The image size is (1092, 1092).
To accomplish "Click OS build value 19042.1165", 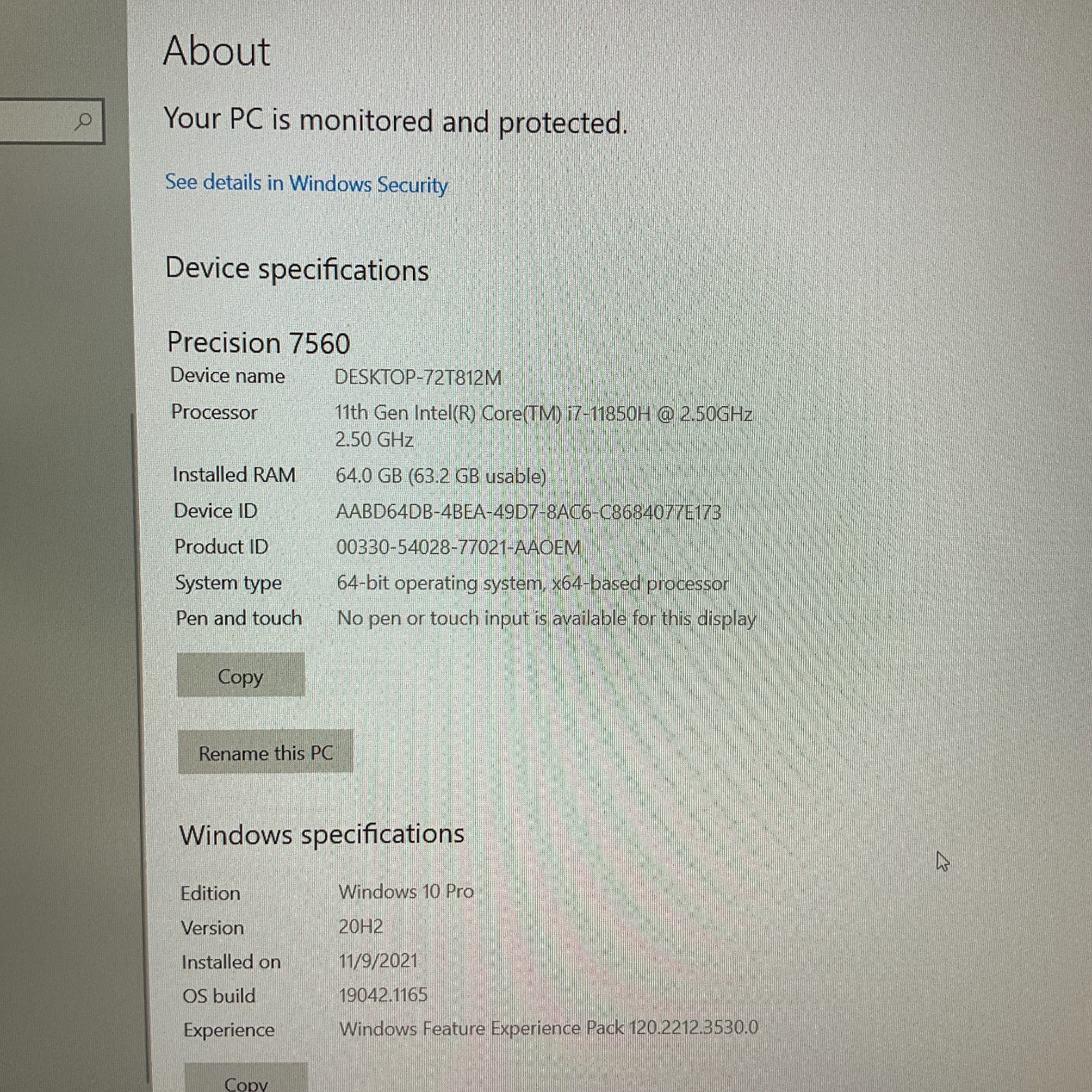I will 384,995.
